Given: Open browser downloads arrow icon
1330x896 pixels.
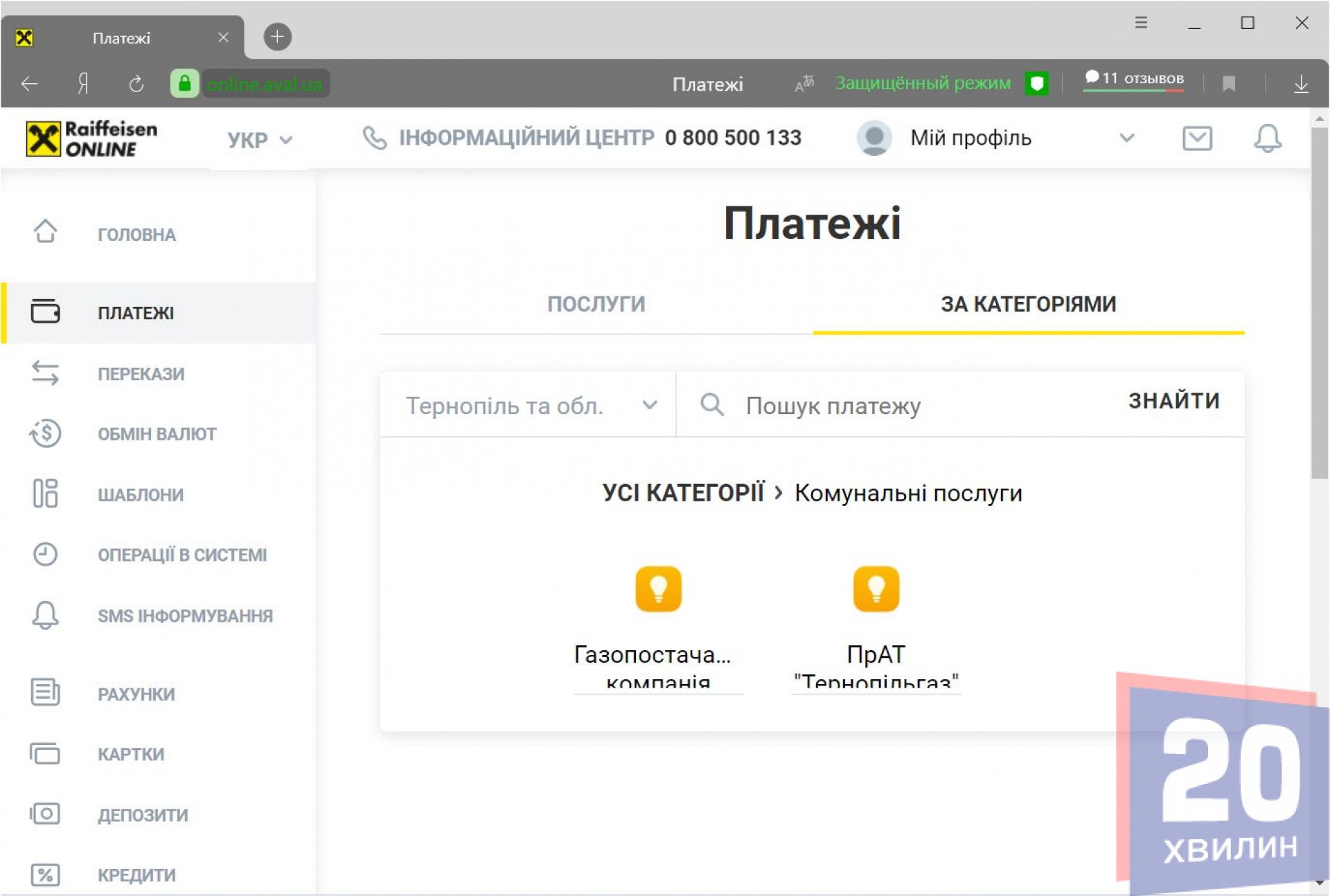Looking at the screenshot, I should [x=1301, y=84].
